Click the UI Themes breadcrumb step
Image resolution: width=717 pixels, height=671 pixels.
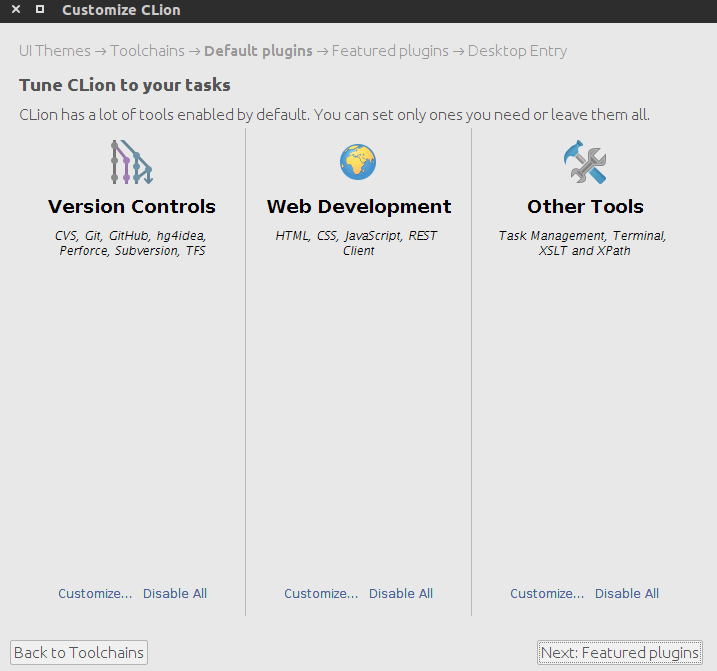(55, 51)
